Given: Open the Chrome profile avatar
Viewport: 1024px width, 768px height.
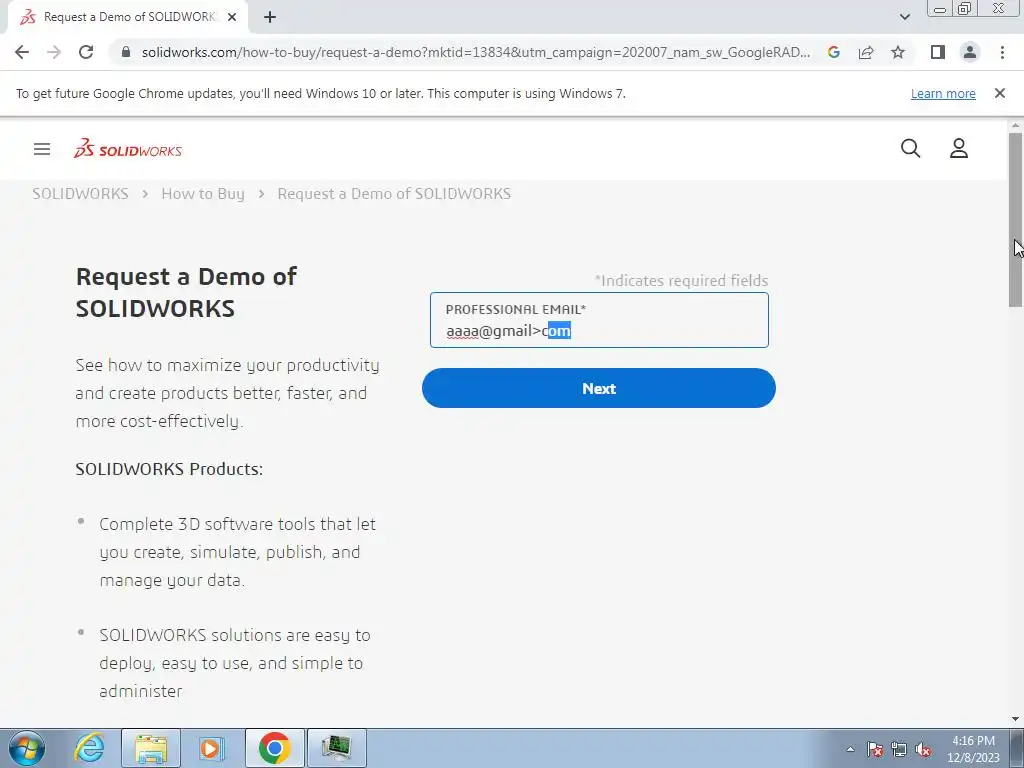Looking at the screenshot, I should [x=970, y=52].
